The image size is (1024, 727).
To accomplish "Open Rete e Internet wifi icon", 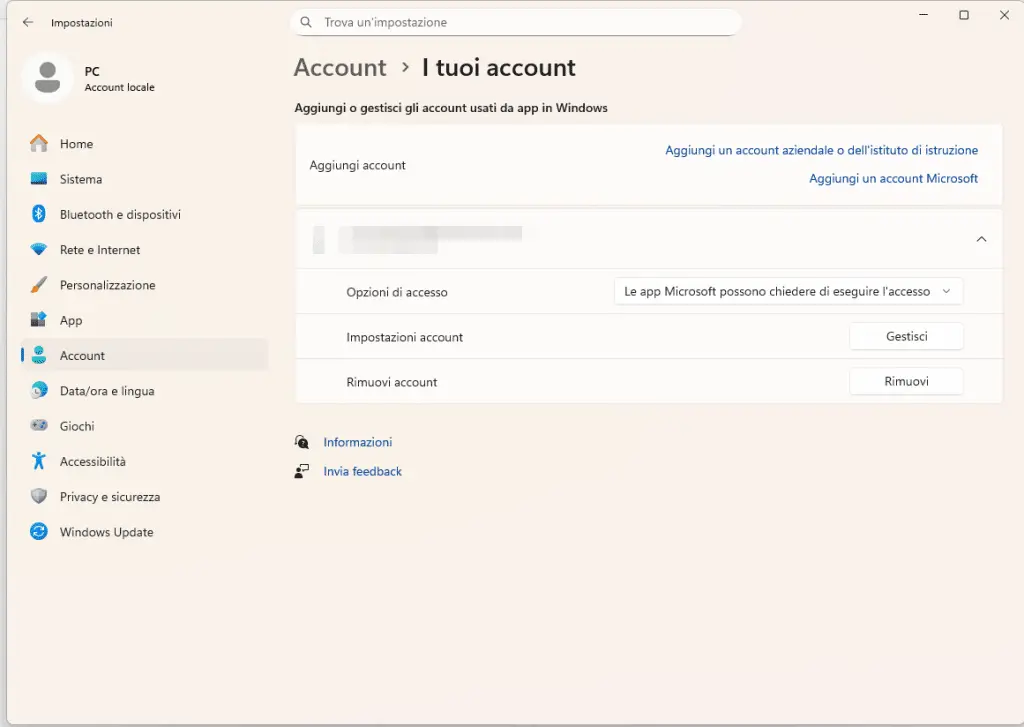I will click(39, 250).
